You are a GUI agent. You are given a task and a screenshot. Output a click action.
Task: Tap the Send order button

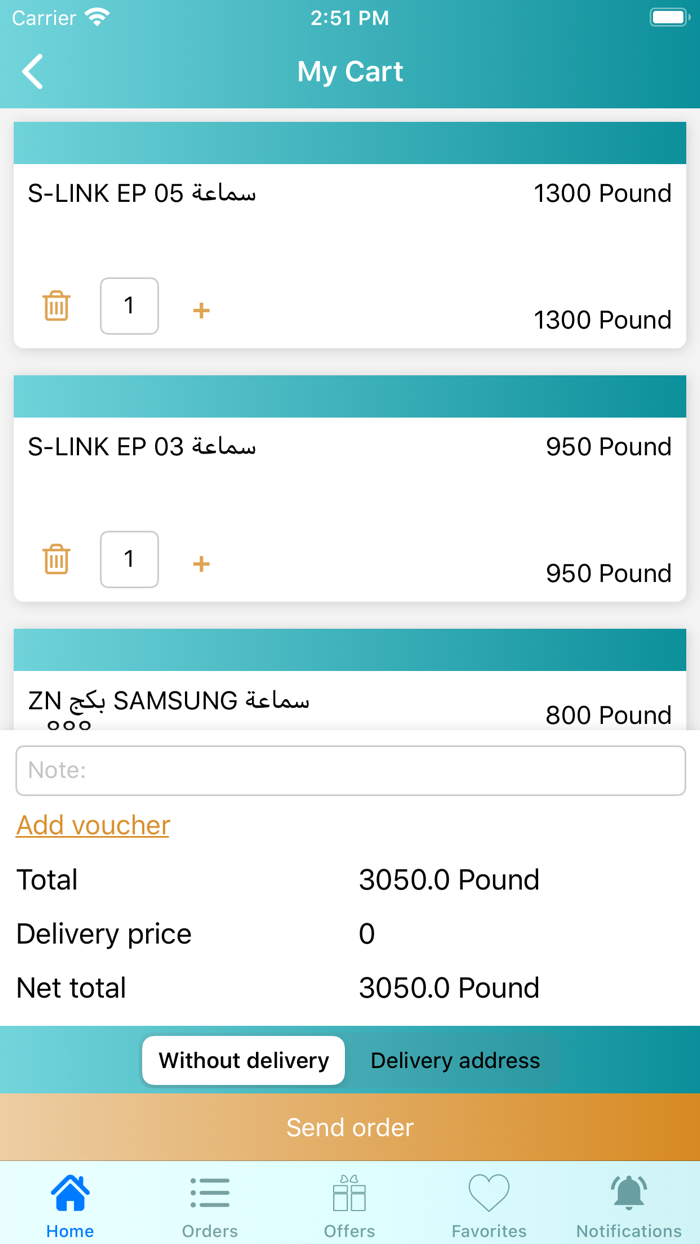350,1126
